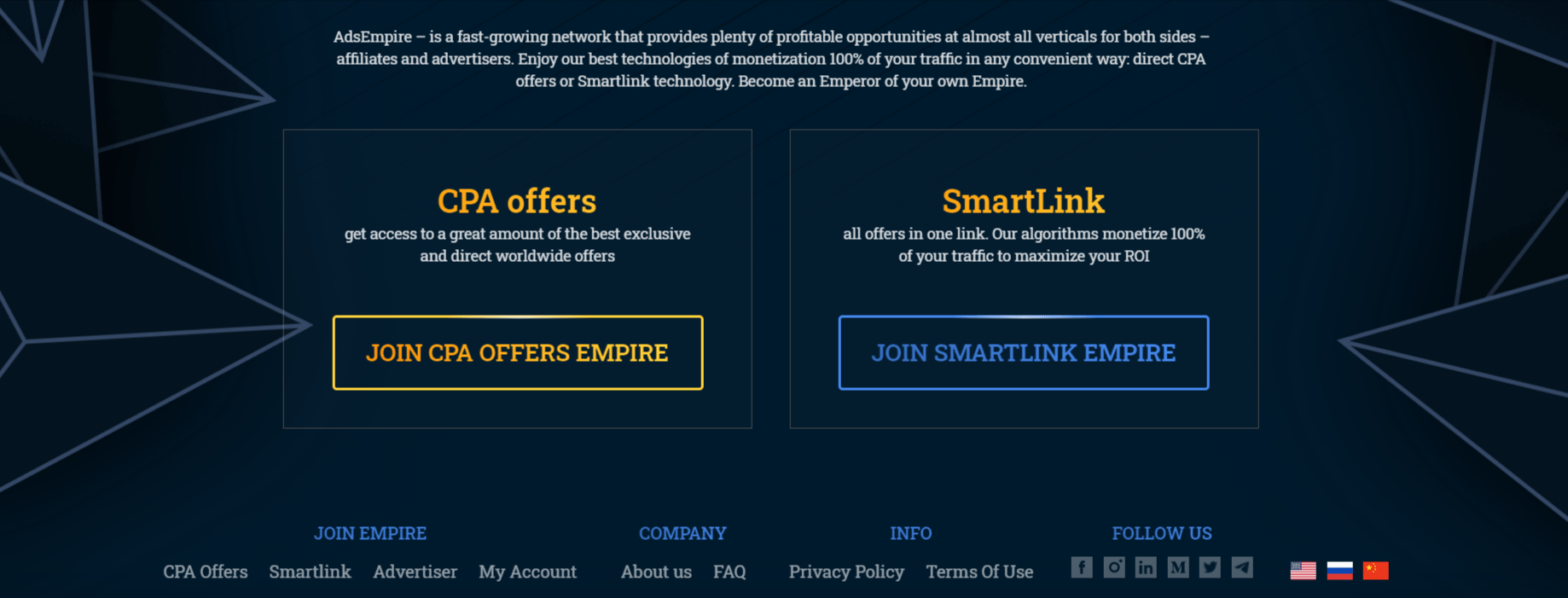
Task: Click the JOIN EMPIRE footer heading
Action: coord(370,534)
